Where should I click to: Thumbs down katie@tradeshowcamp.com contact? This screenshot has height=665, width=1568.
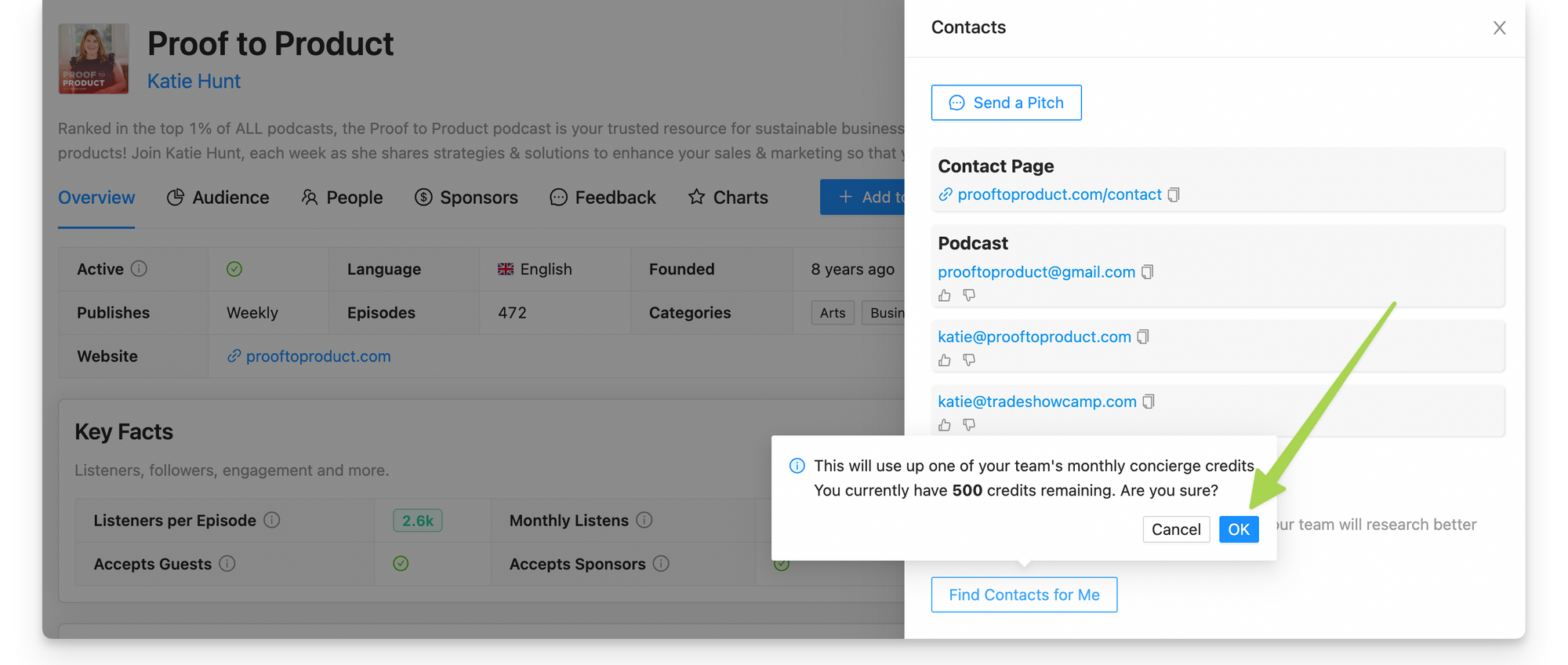tap(969, 425)
